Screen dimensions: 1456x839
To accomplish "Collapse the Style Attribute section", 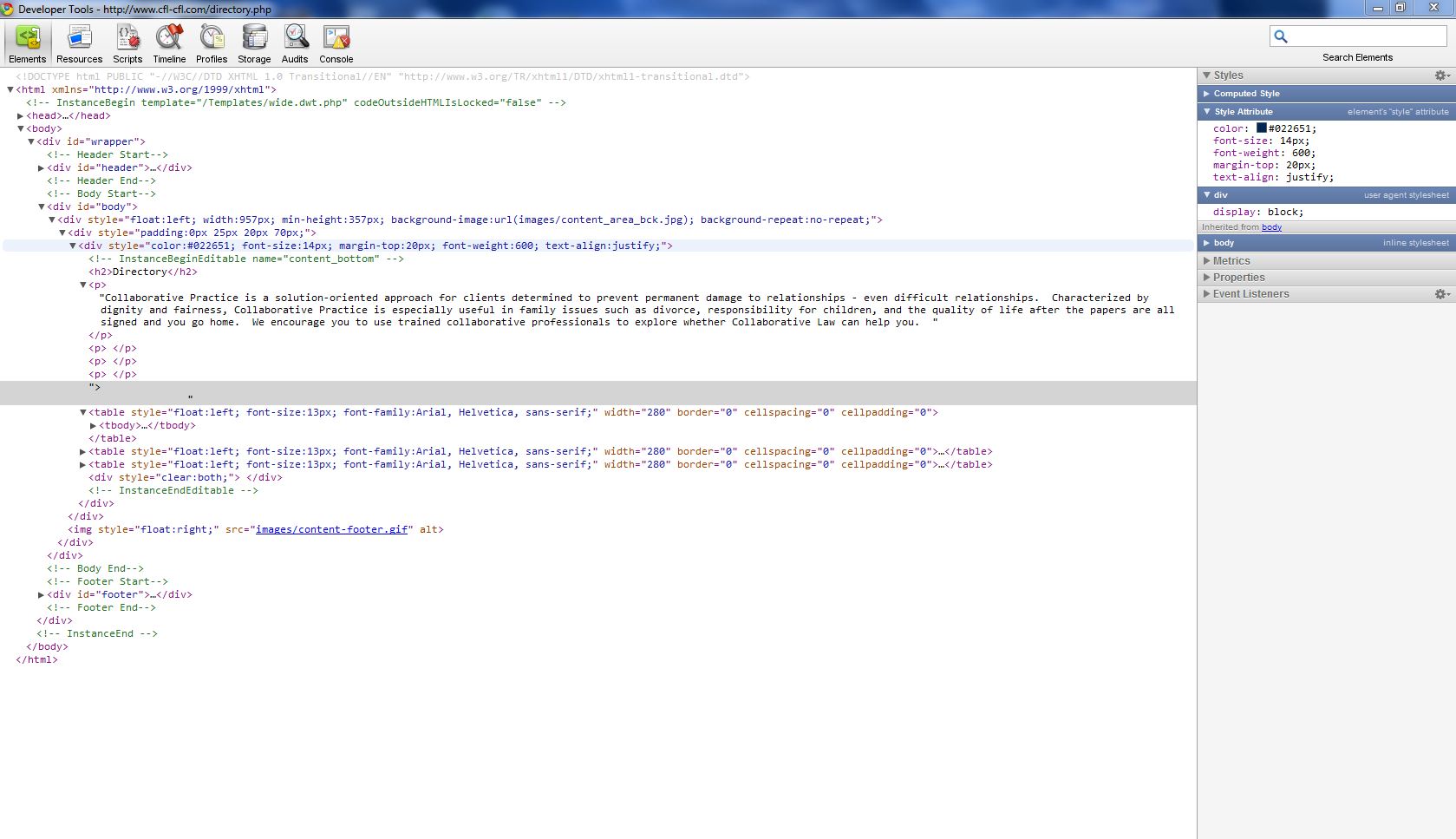I will click(x=1206, y=112).
